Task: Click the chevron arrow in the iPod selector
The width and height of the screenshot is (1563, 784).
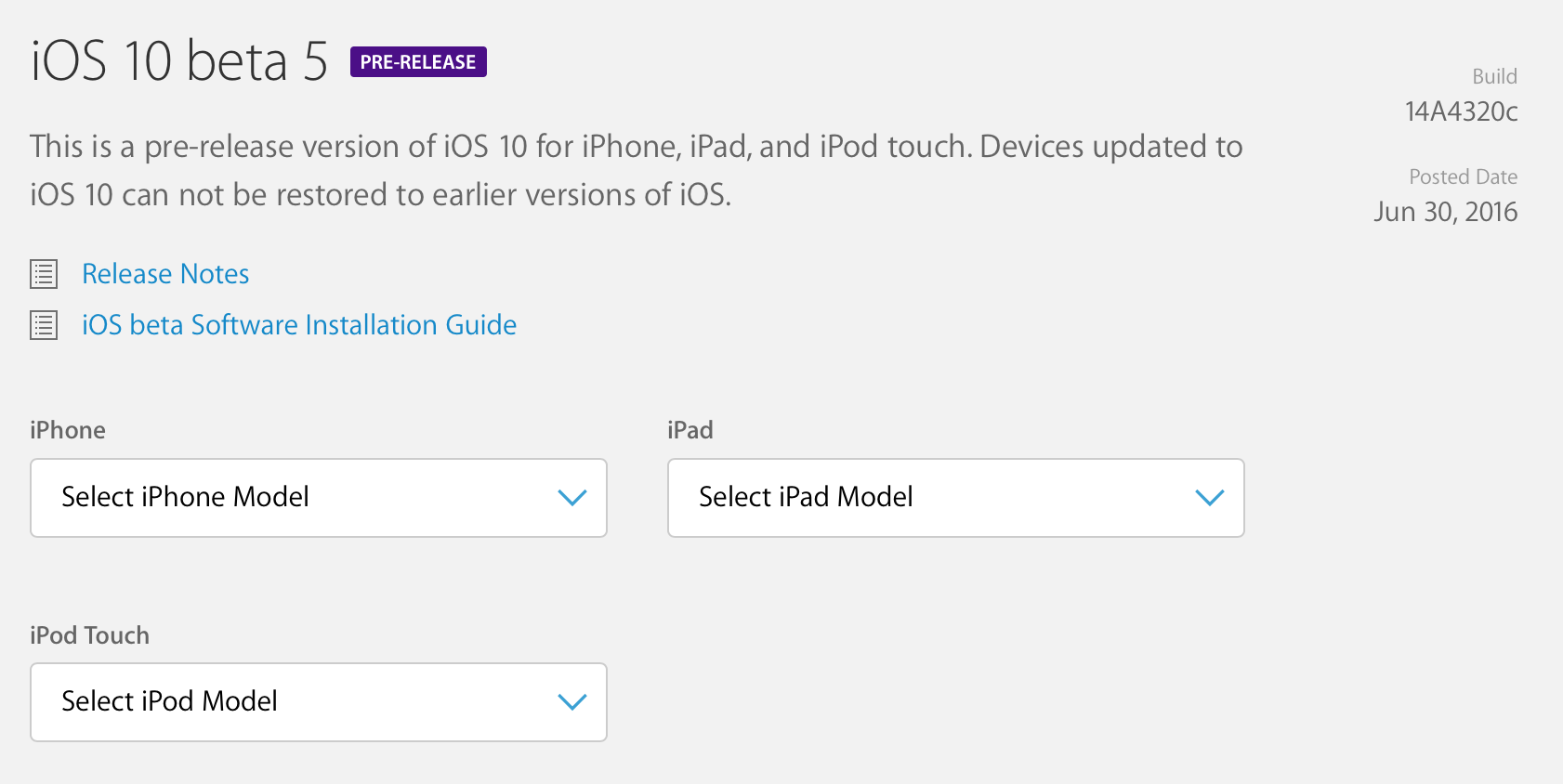Action: point(571,702)
